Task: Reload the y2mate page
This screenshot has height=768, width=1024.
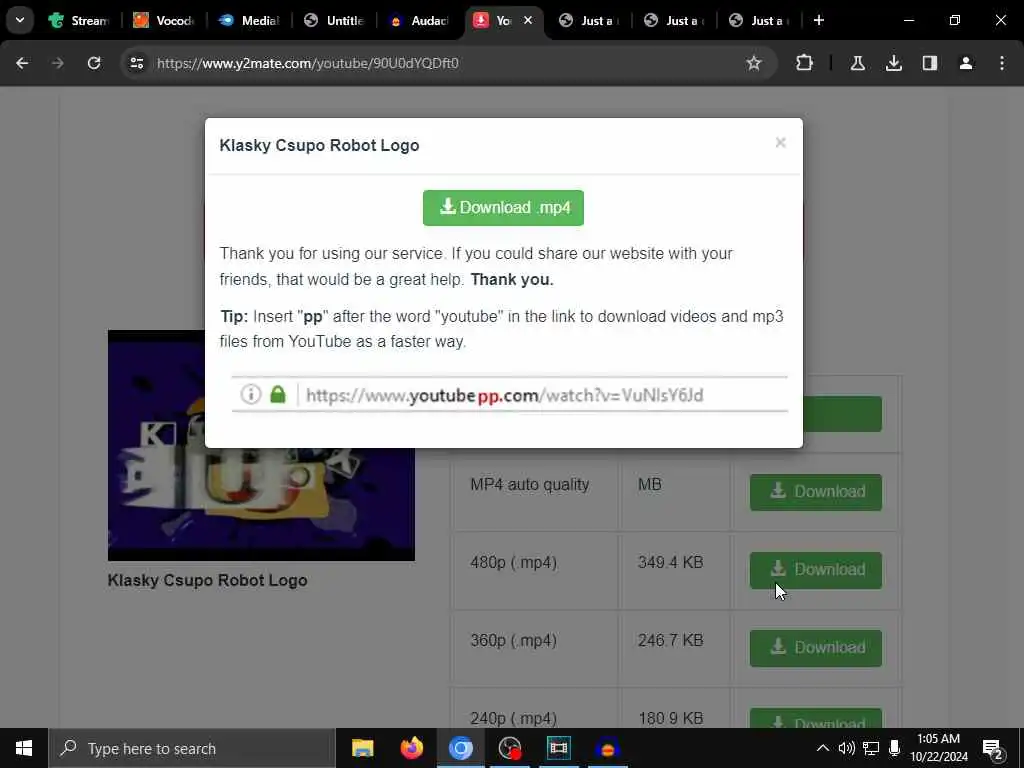Action: tap(94, 63)
